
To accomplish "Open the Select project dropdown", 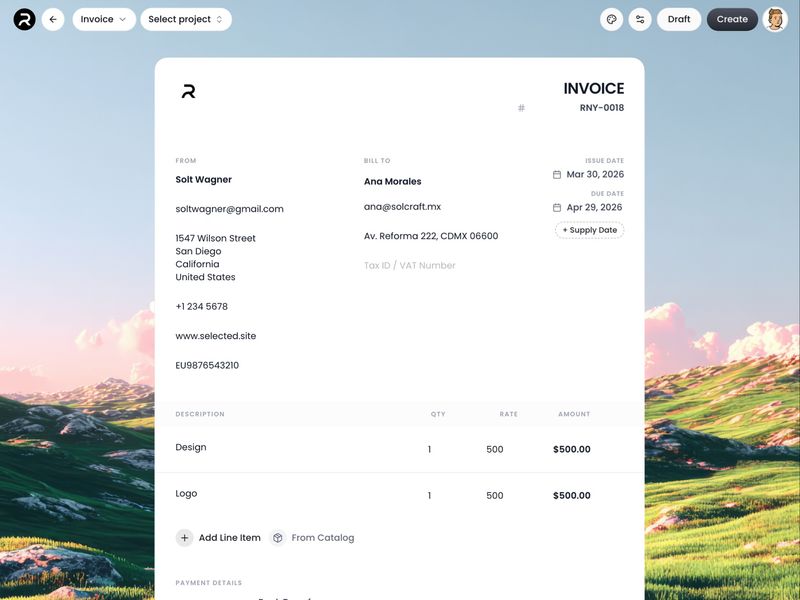I will click(x=178, y=18).
